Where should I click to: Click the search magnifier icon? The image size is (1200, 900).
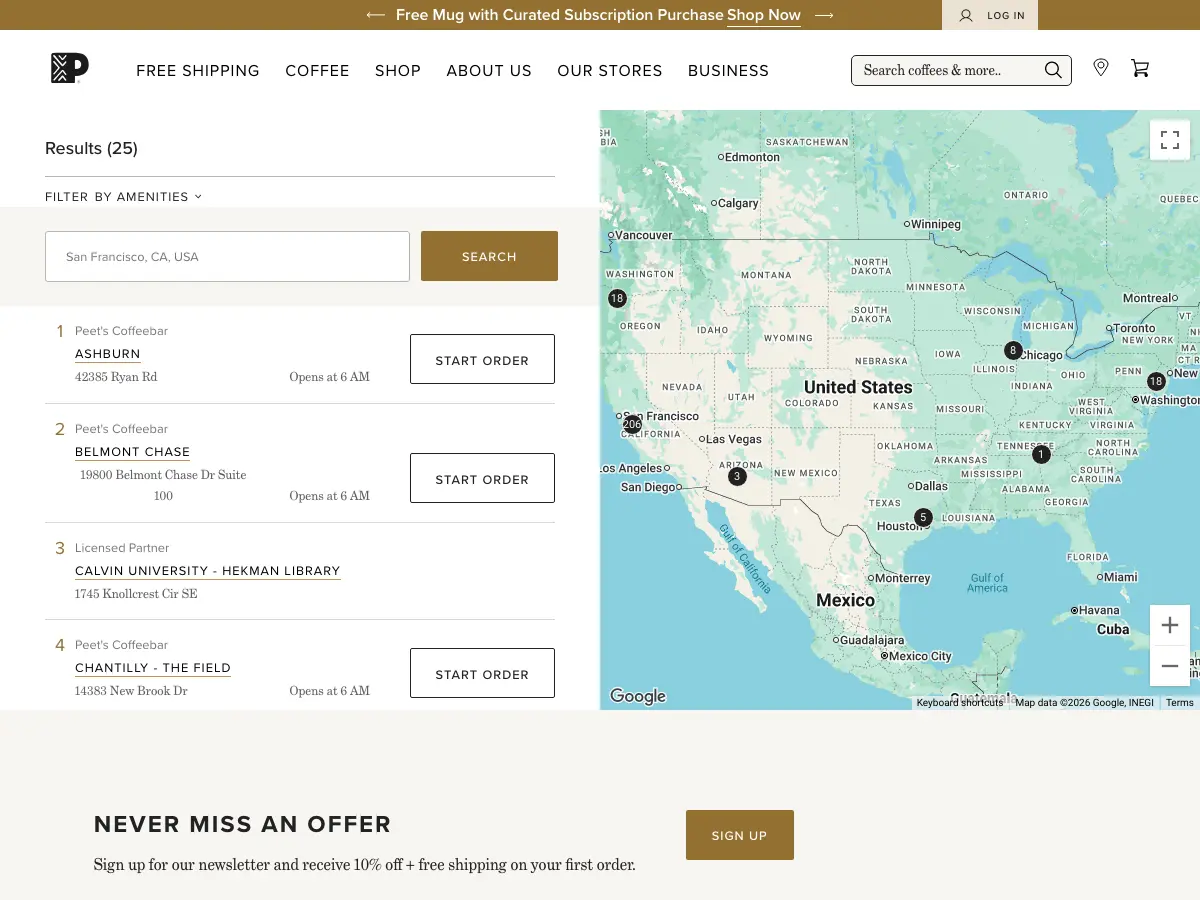(1053, 70)
